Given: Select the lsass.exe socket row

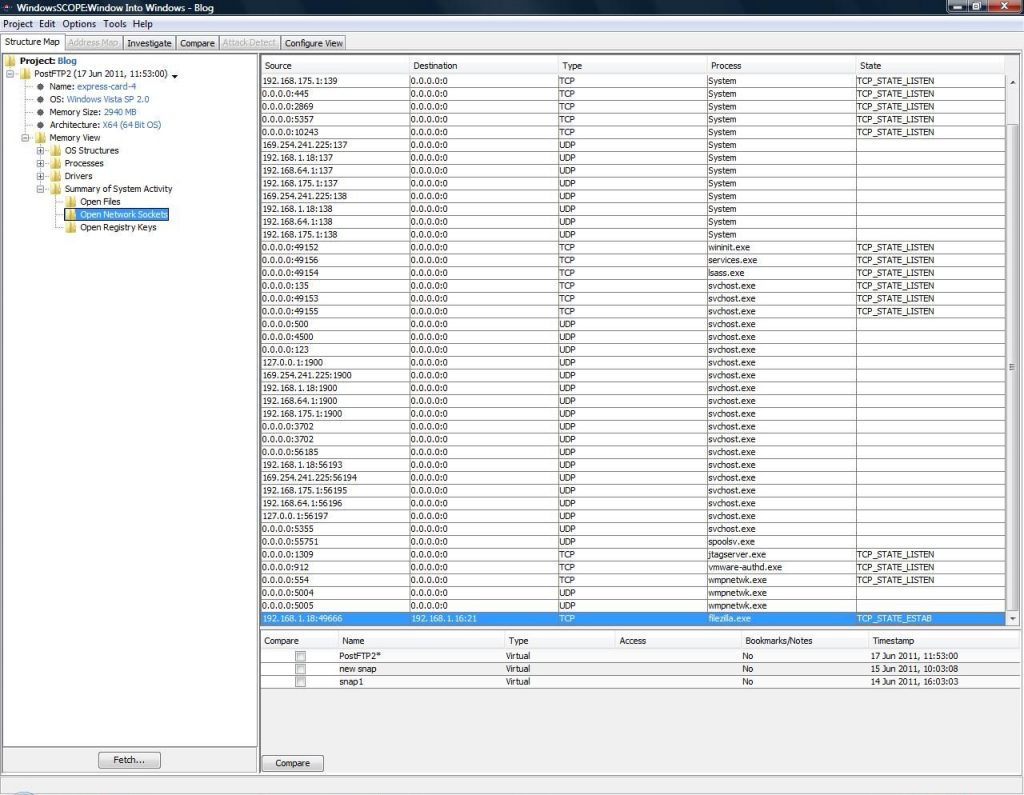Looking at the screenshot, I should pyautogui.click(x=633, y=273).
